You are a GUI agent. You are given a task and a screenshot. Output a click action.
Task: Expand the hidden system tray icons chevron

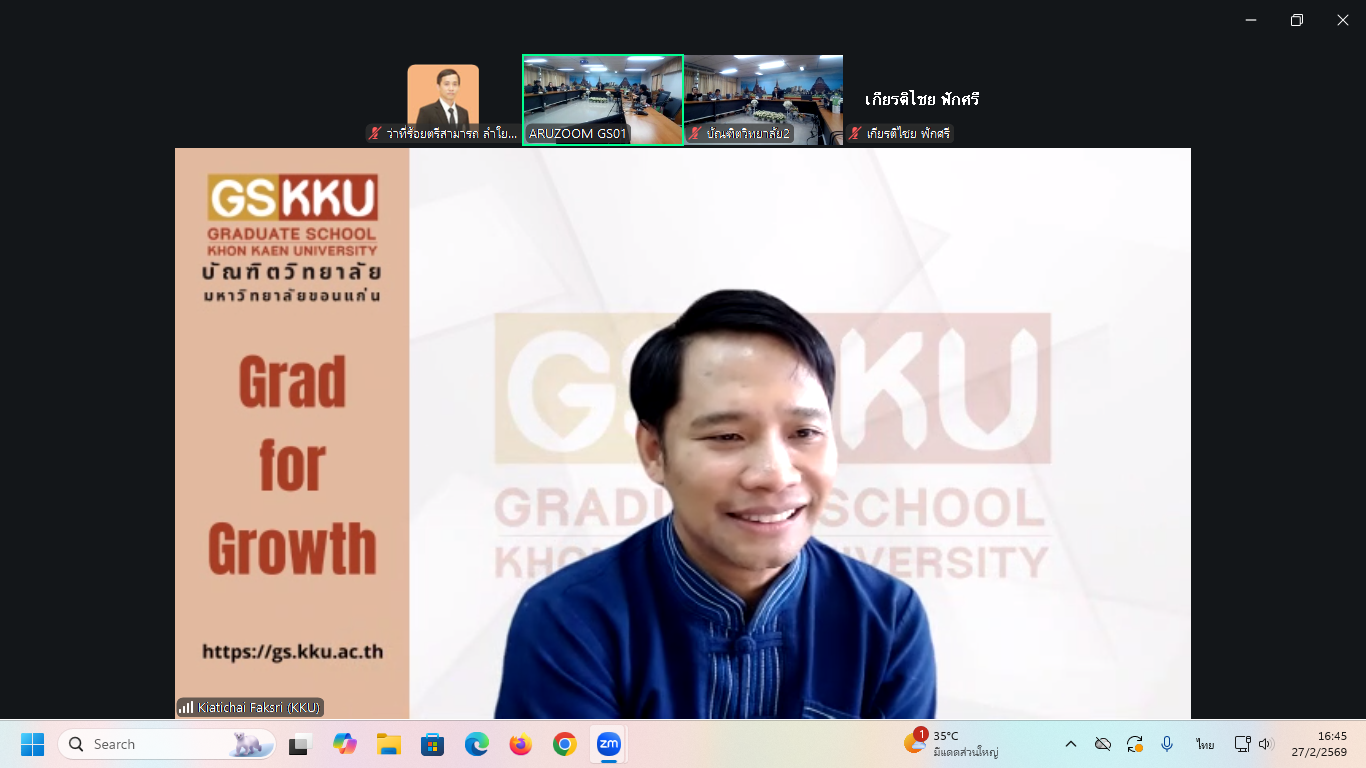point(1071,744)
